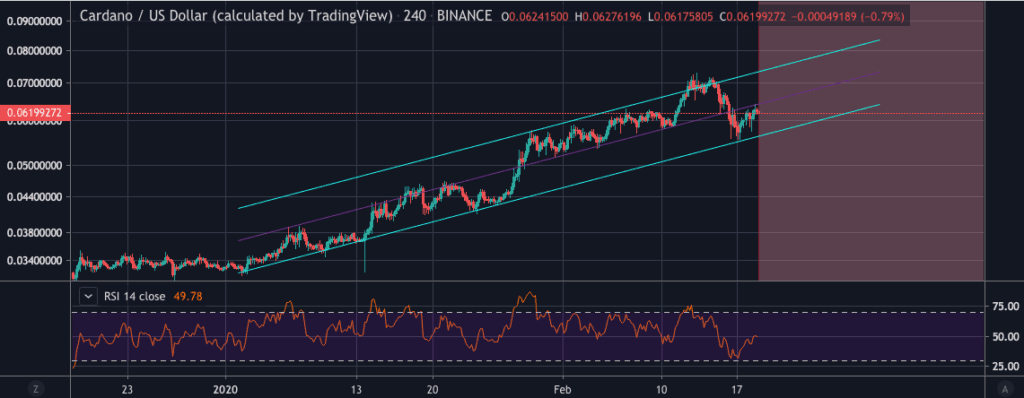Click the 0.08000000 price axis label
This screenshot has height=398, width=1024.
tap(34, 51)
